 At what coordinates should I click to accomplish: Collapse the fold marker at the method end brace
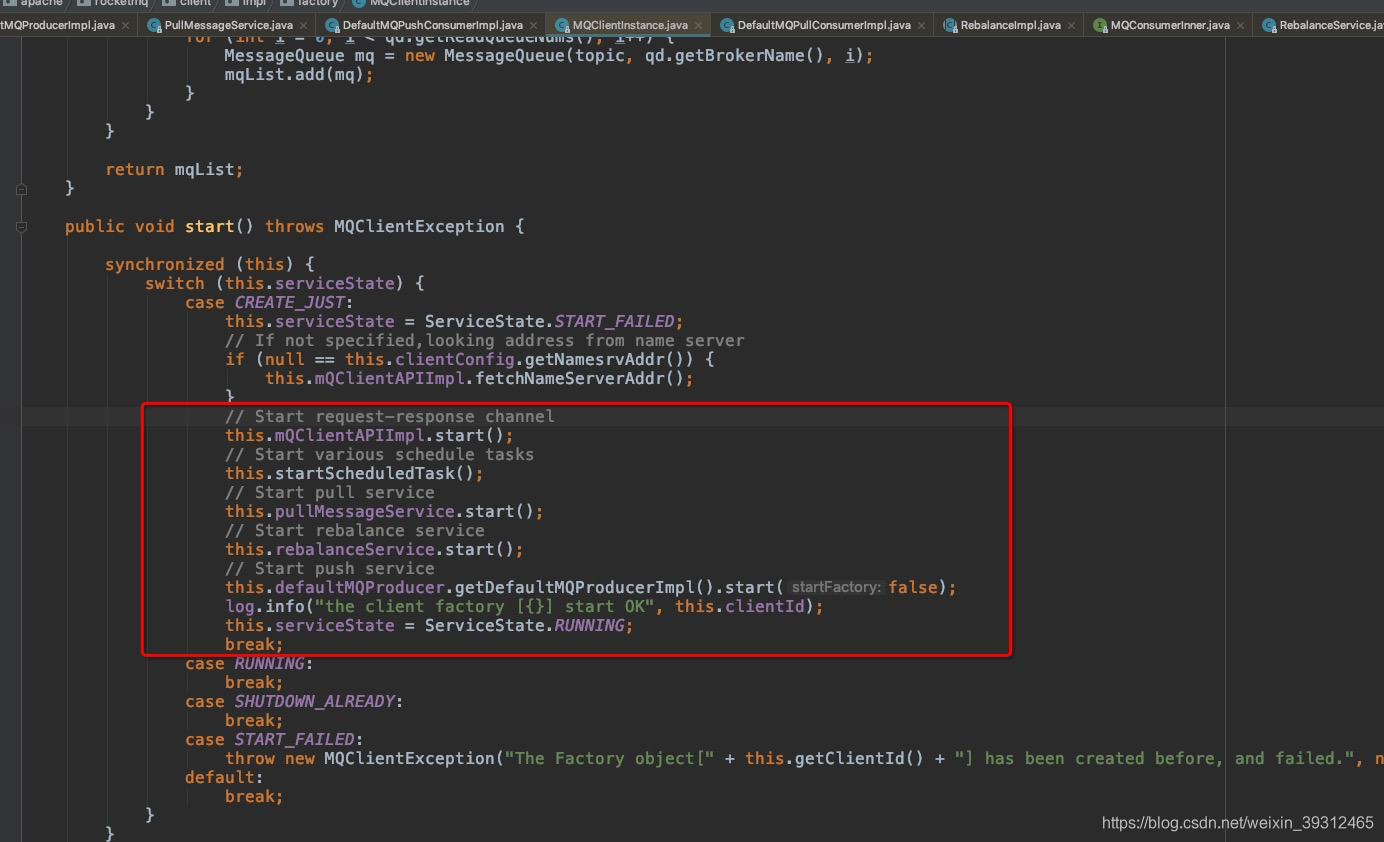click(x=22, y=189)
